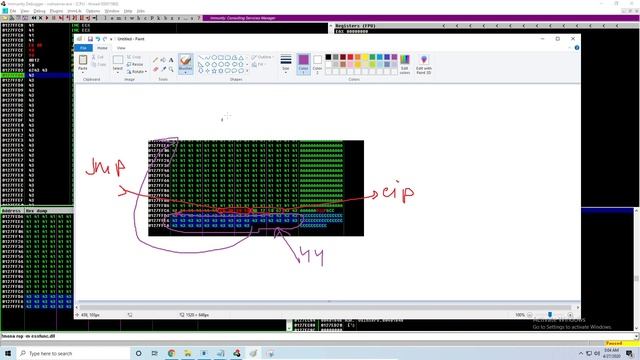Click the Paint zoom out minus button

[529, 315]
